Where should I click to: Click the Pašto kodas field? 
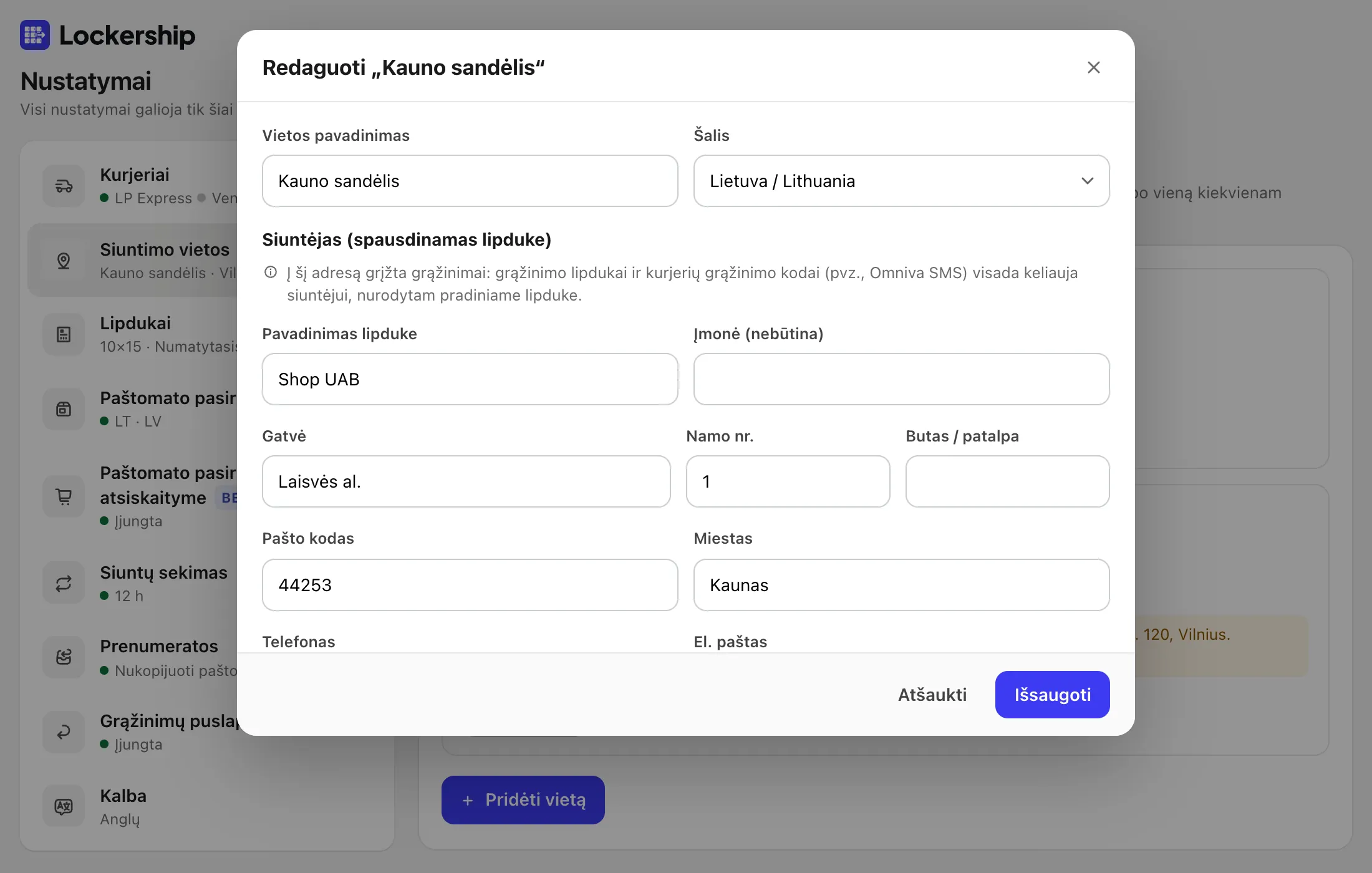pyautogui.click(x=470, y=585)
